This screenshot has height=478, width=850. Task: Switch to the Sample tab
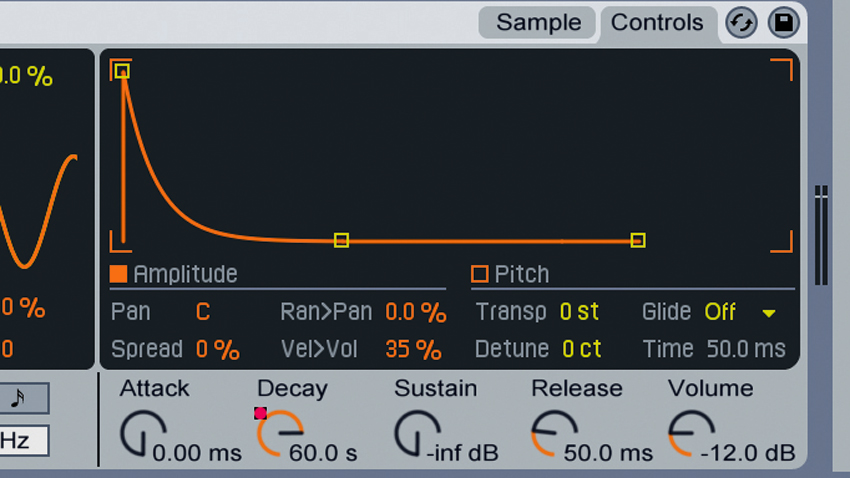pos(538,23)
